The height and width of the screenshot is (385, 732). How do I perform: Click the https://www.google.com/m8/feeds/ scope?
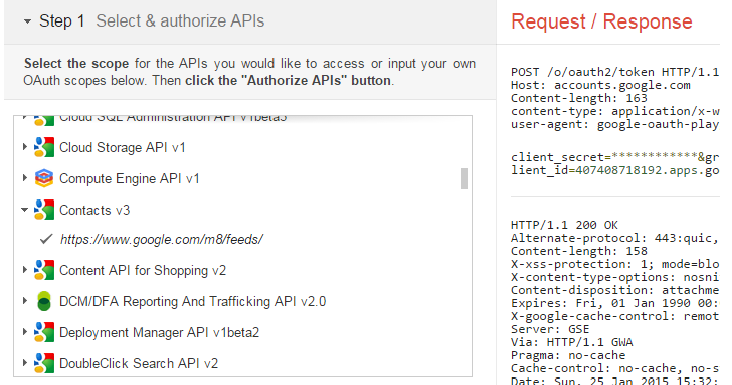[x=161, y=240]
